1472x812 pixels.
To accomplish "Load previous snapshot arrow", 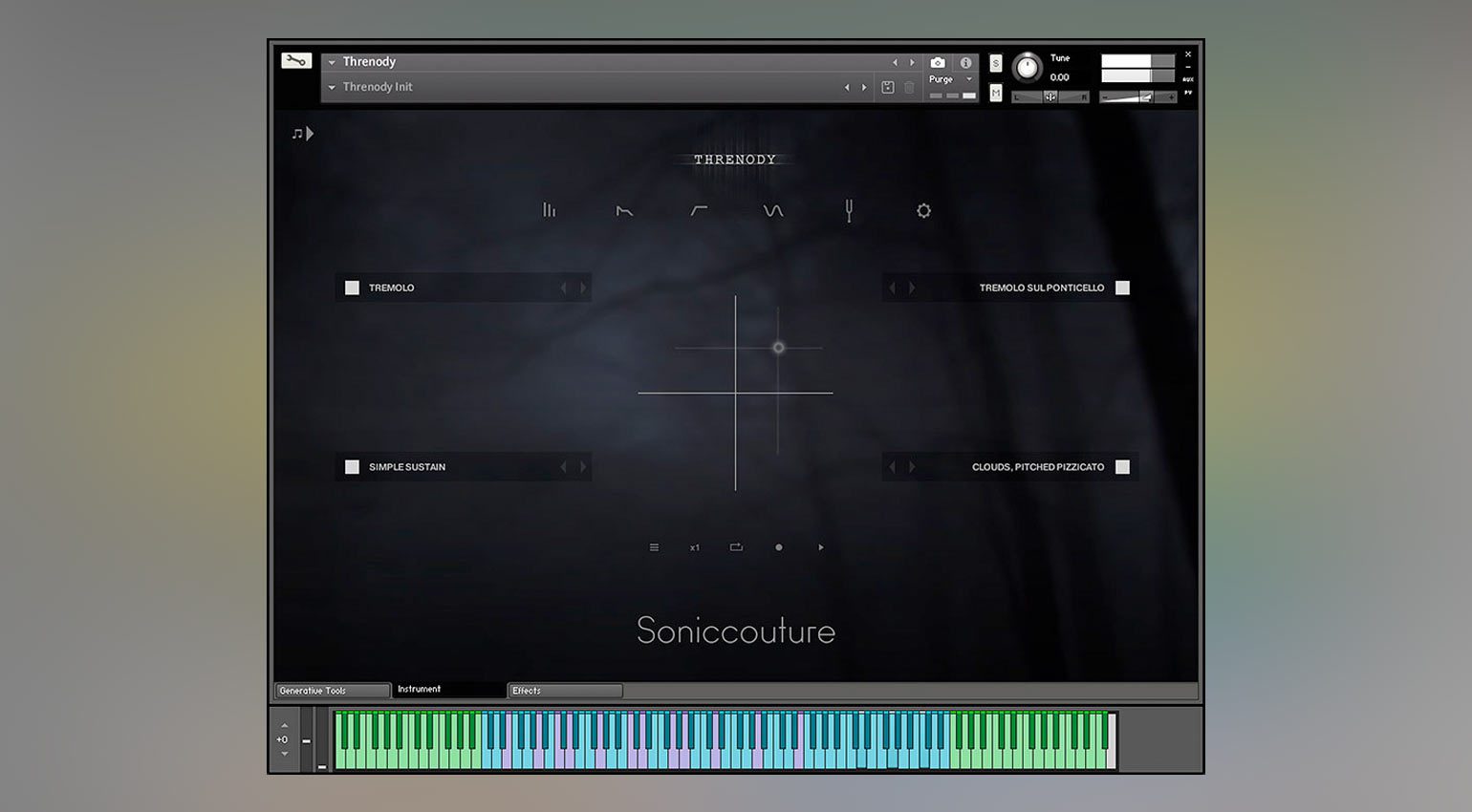I will [x=847, y=87].
